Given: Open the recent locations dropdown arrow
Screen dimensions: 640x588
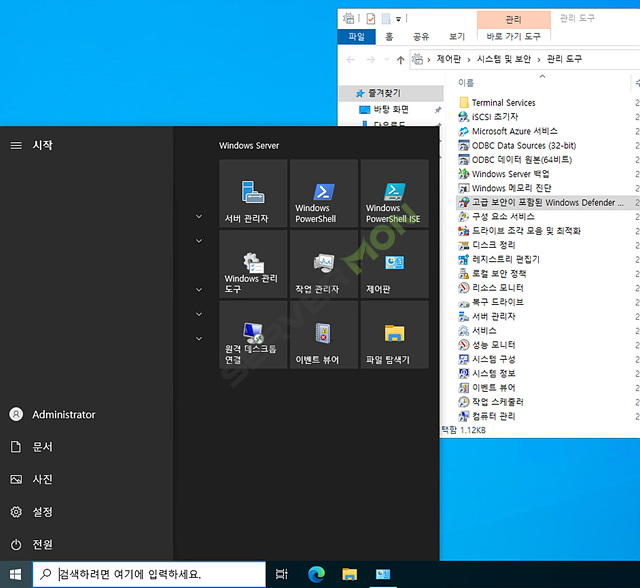Looking at the screenshot, I should pos(386,60).
